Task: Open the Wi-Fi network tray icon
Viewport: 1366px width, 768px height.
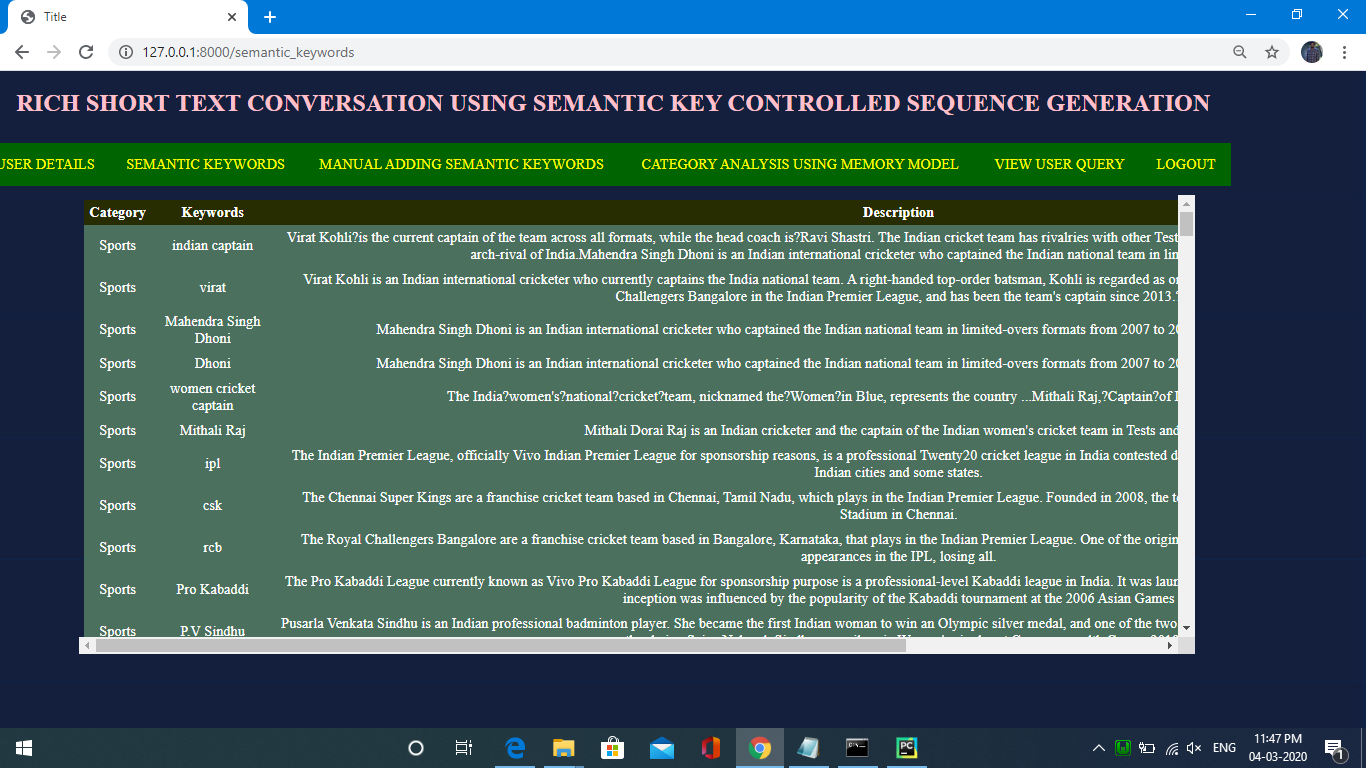Action: point(1171,748)
